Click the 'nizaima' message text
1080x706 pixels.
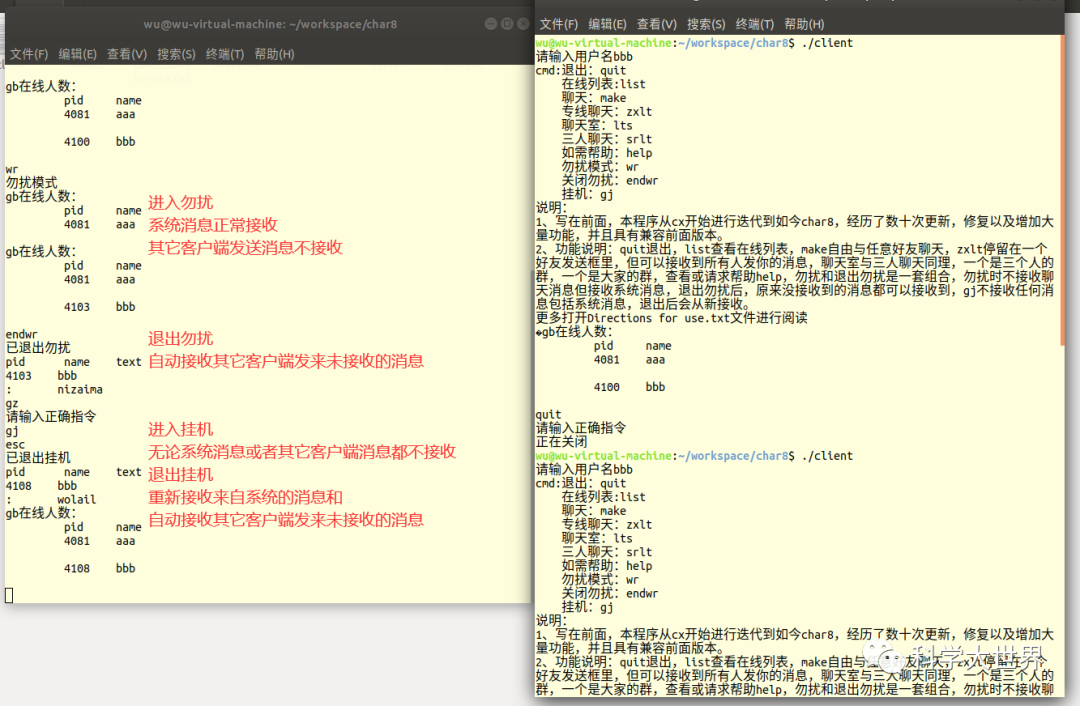pyautogui.click(x=80, y=389)
